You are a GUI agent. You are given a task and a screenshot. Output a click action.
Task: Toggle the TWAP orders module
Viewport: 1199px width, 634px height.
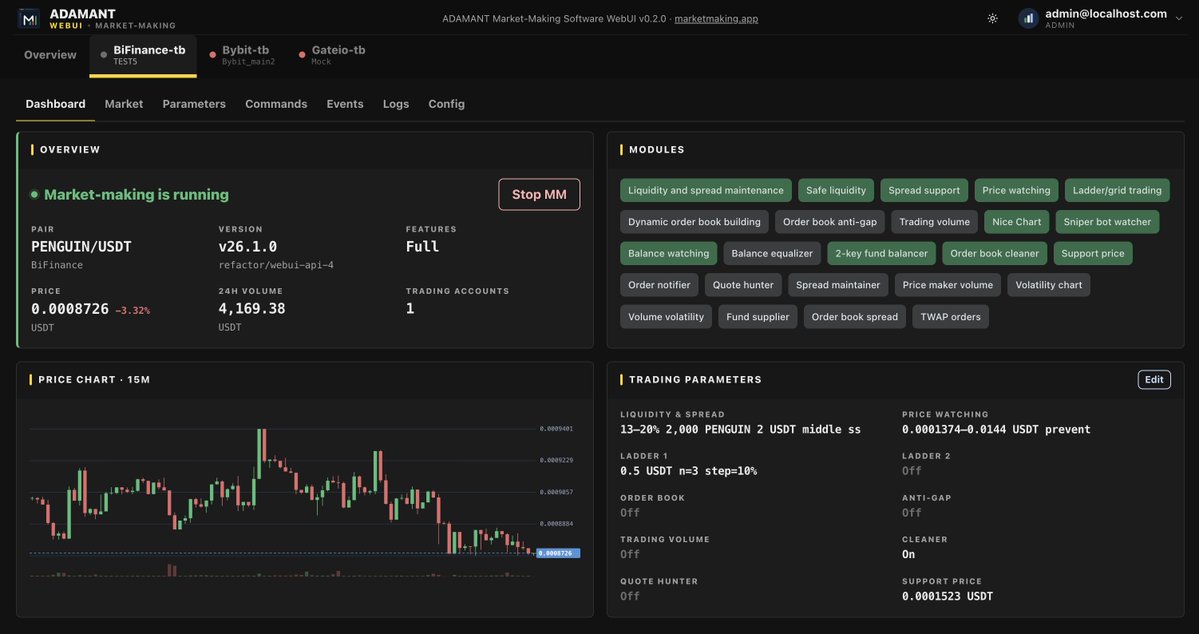click(950, 317)
